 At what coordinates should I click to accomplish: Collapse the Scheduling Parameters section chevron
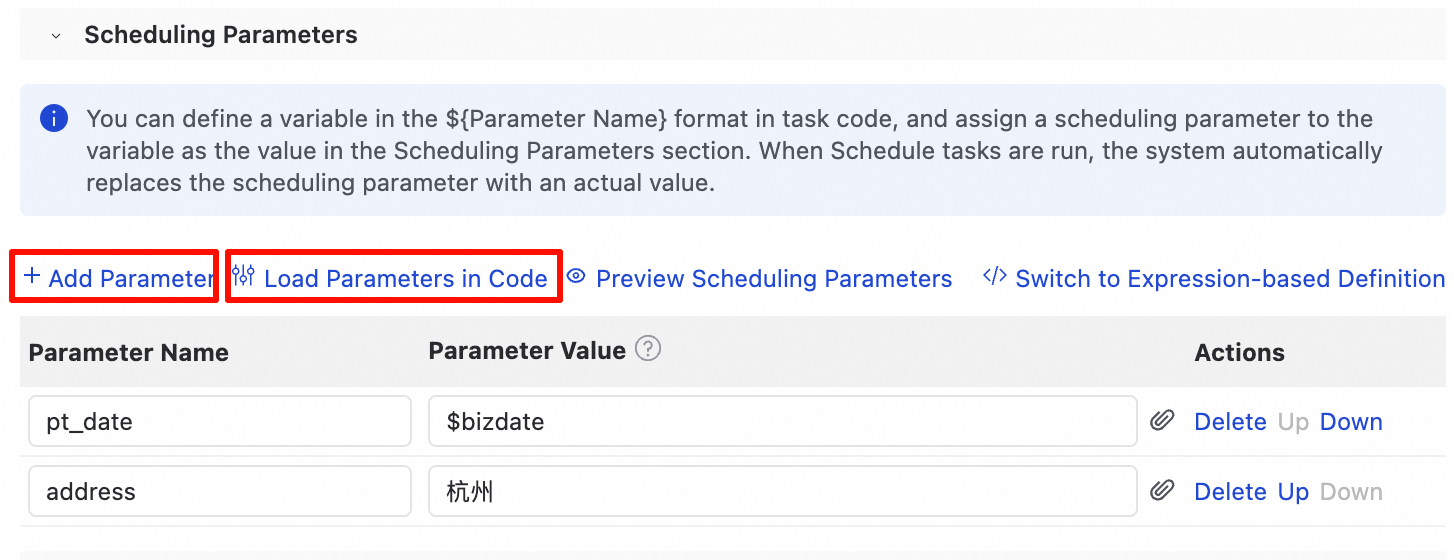[x=56, y=36]
